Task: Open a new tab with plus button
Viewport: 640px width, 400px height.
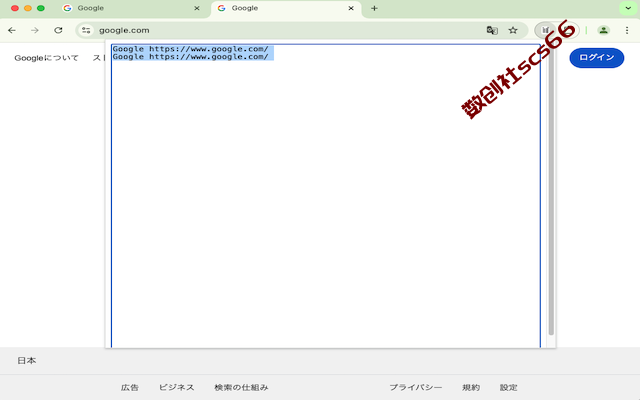Action: pos(374,8)
